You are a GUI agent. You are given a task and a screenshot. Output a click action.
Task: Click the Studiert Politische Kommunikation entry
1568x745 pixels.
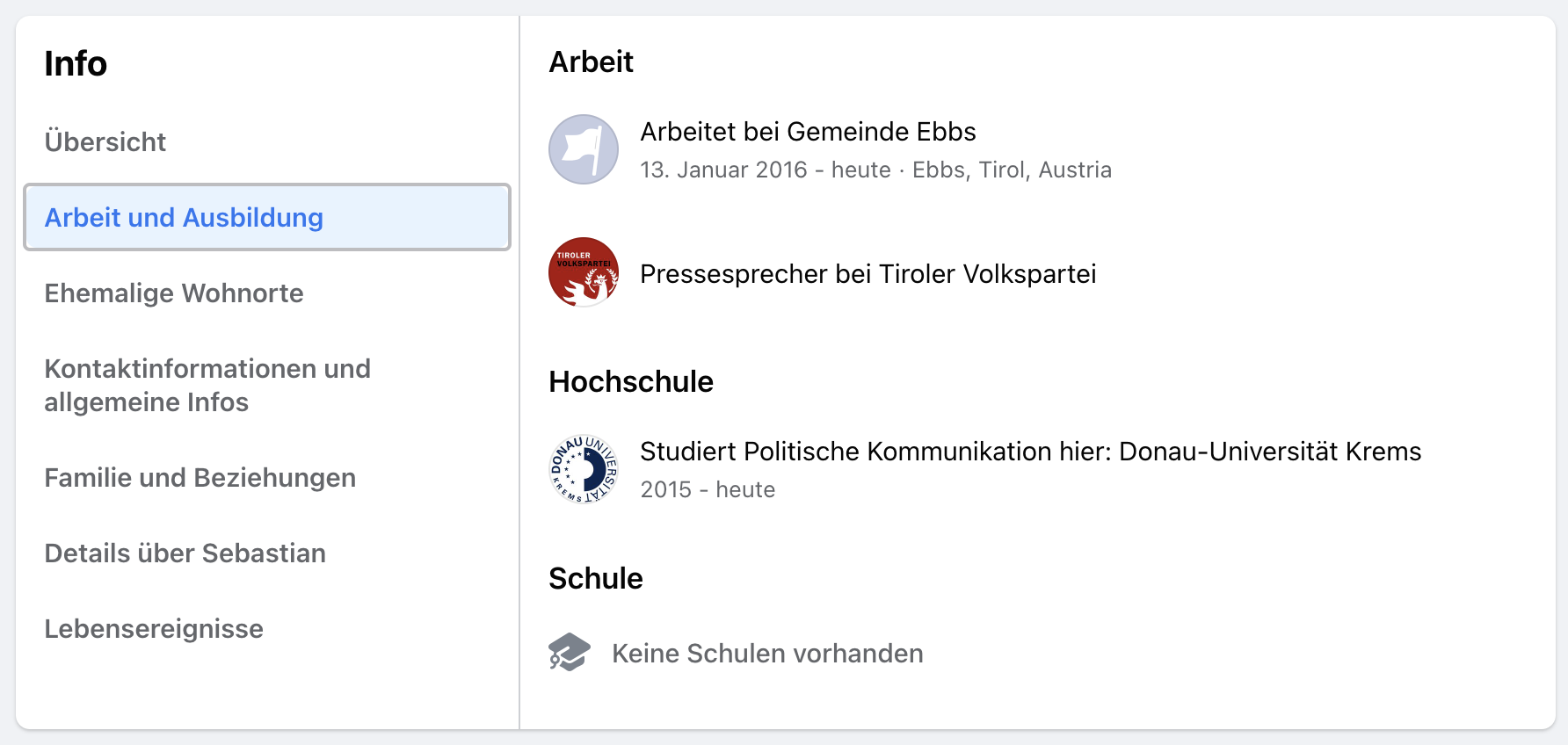(x=1030, y=452)
